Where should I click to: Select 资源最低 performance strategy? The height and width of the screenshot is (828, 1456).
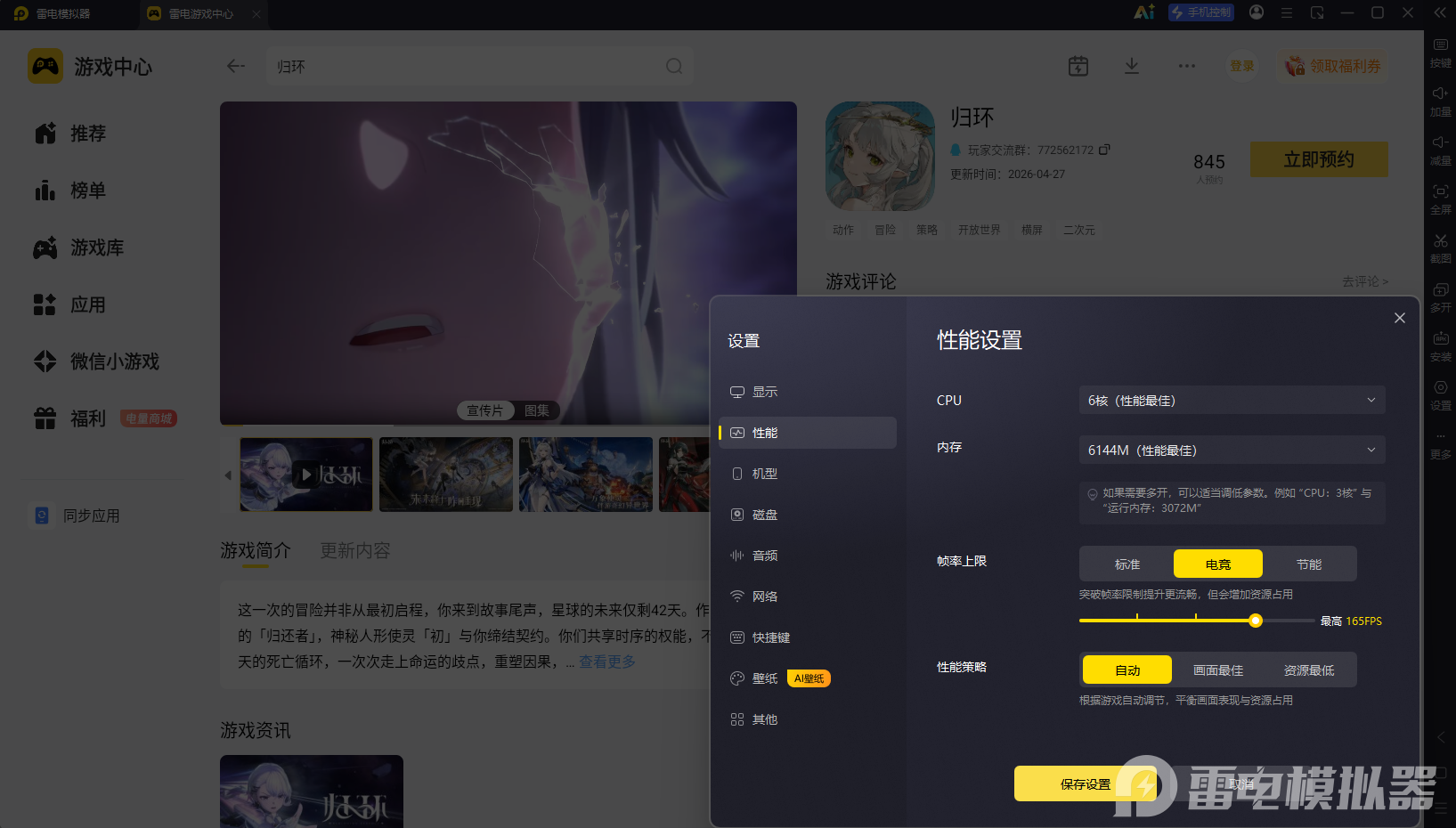click(1309, 670)
